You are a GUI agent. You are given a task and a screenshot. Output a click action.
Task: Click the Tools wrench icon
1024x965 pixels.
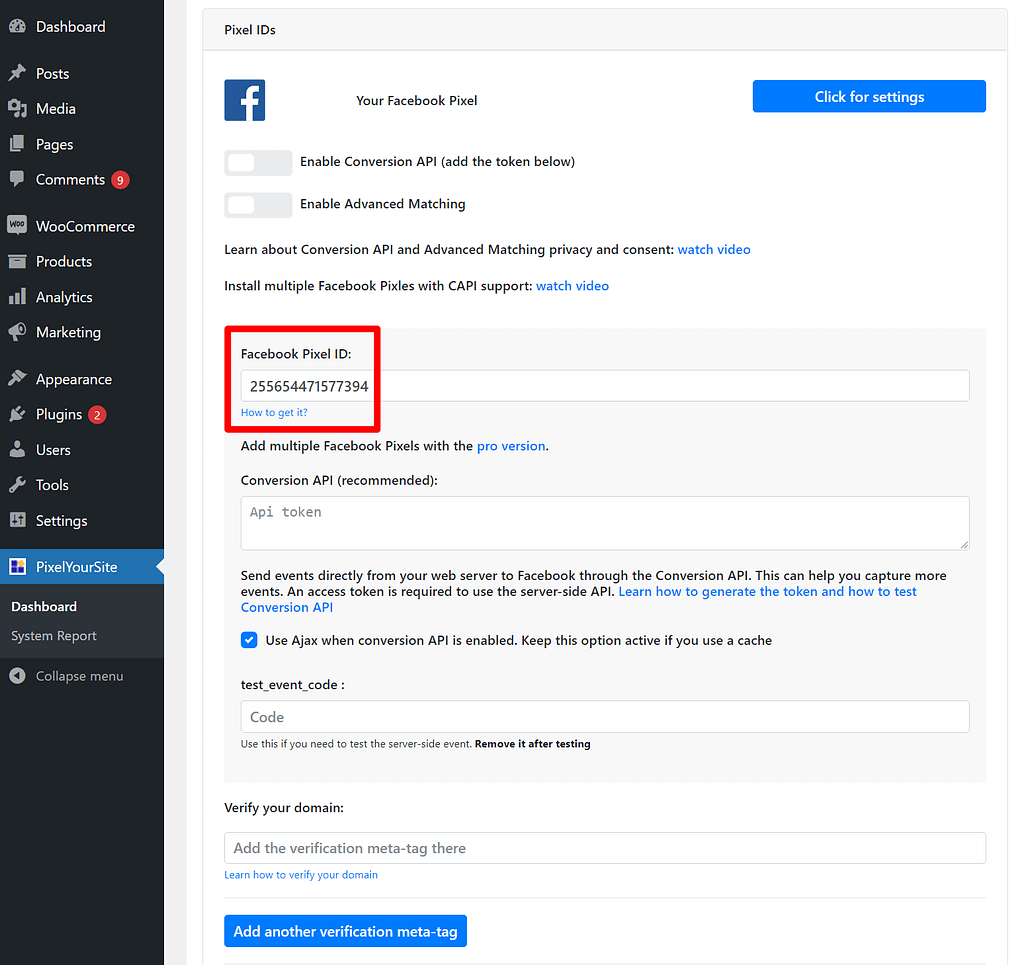[18, 484]
